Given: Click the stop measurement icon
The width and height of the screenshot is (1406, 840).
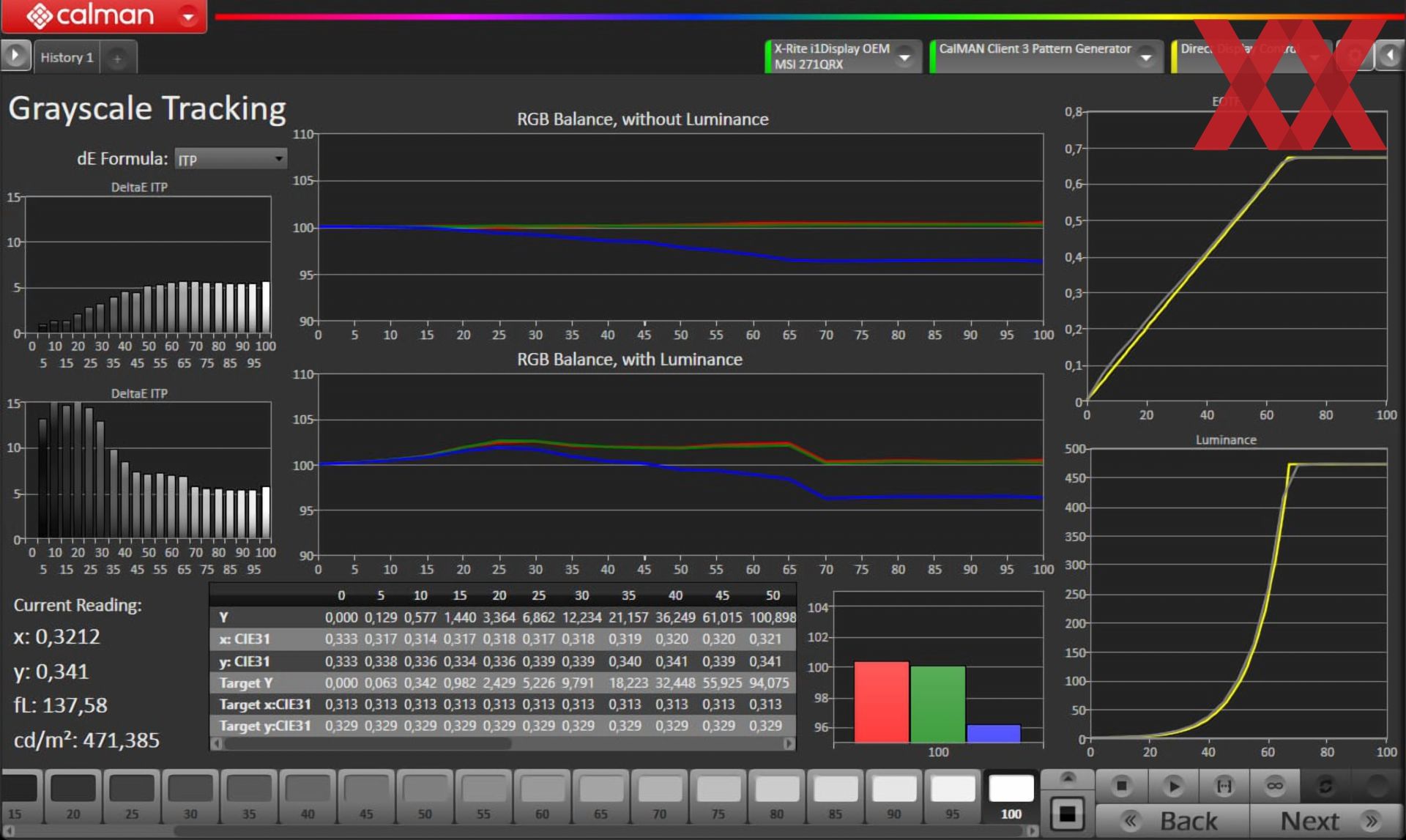Looking at the screenshot, I should (1121, 786).
